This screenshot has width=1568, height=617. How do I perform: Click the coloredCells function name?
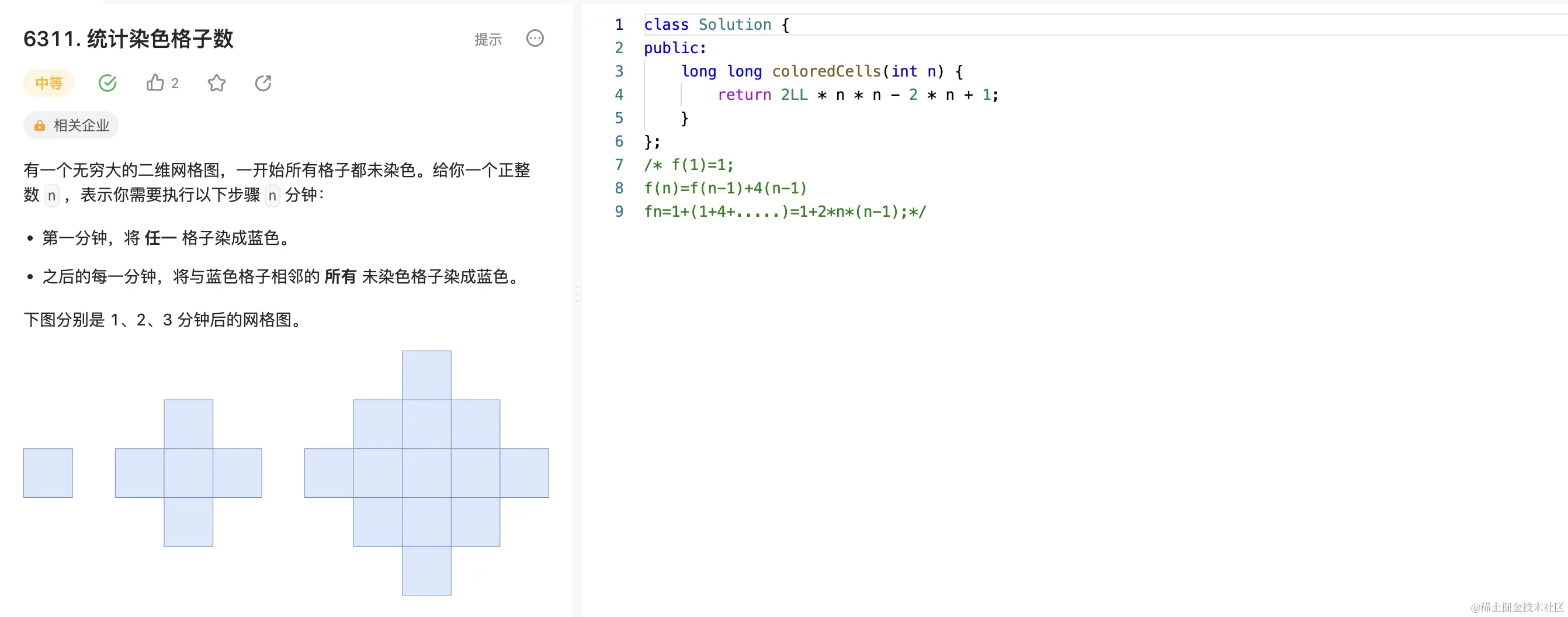826,71
